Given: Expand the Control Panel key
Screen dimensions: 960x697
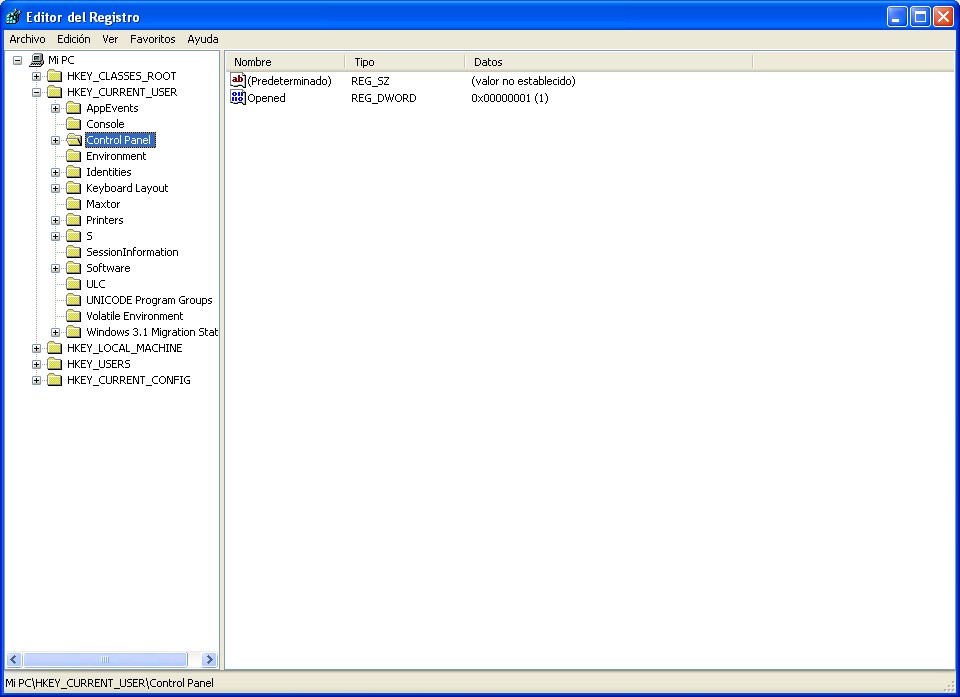Looking at the screenshot, I should point(56,140).
